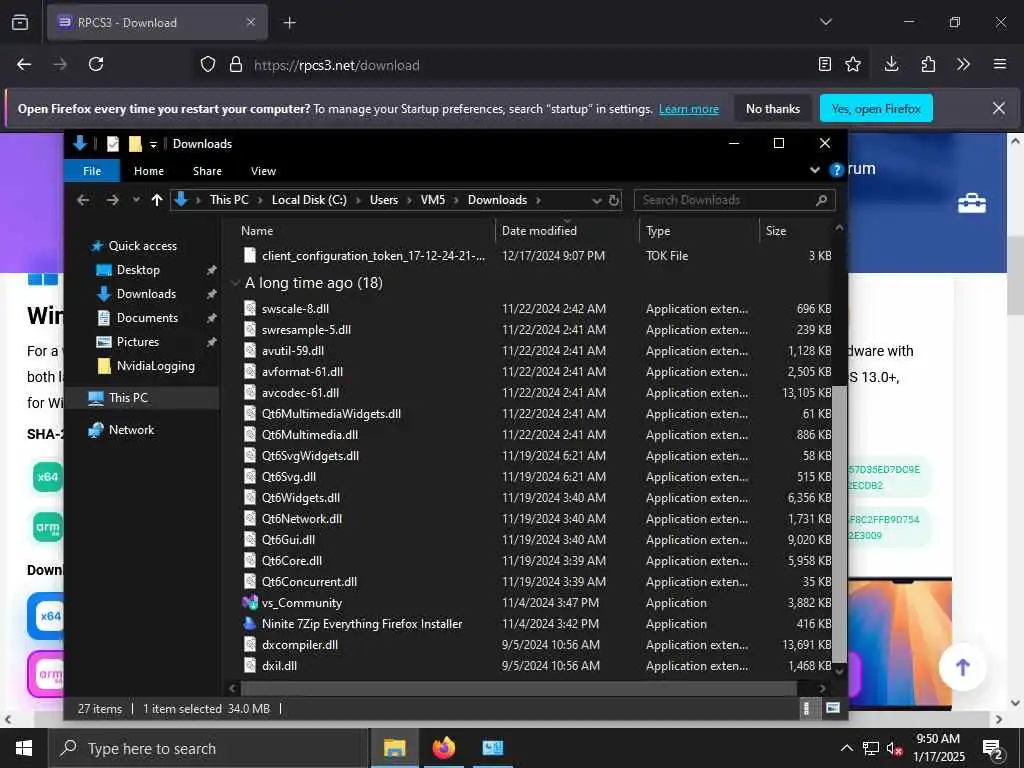
Task: Show hidden system tray icons
Action: tap(846, 748)
